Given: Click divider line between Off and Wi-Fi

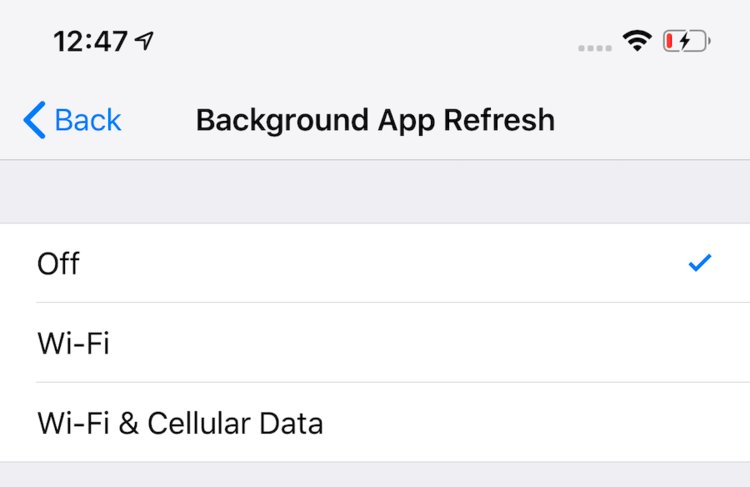Looking at the screenshot, I should 375,302.
